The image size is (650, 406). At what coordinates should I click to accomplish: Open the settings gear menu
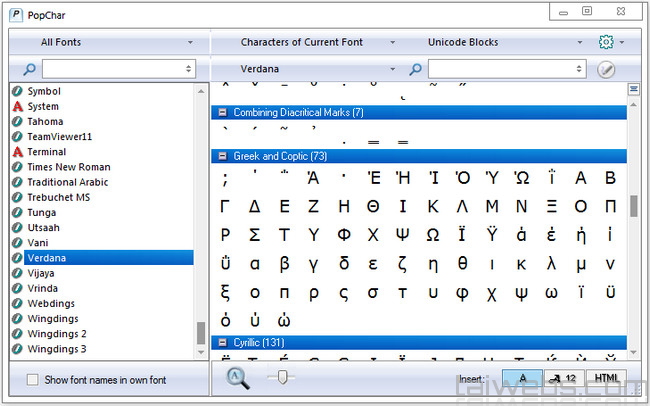[604, 43]
